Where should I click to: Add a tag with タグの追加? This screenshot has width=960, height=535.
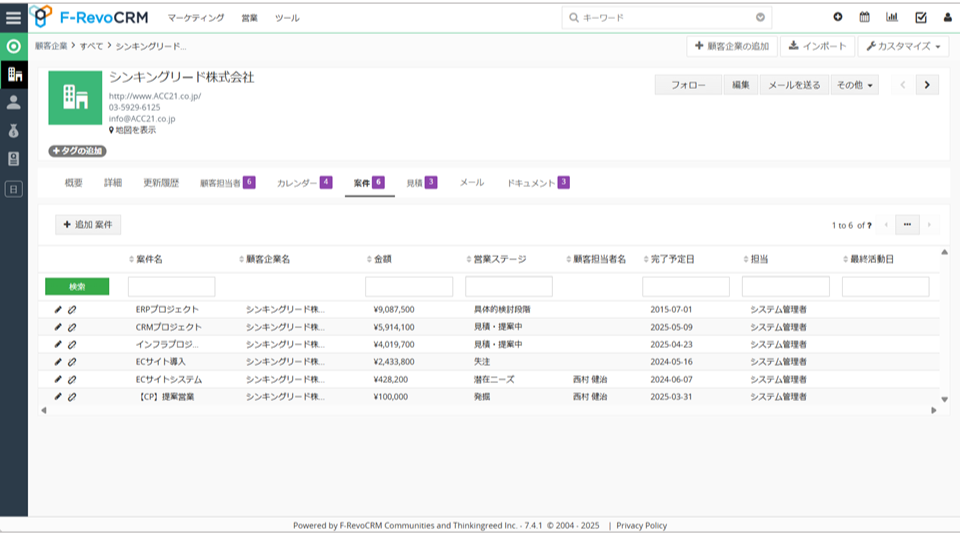[x=77, y=151]
